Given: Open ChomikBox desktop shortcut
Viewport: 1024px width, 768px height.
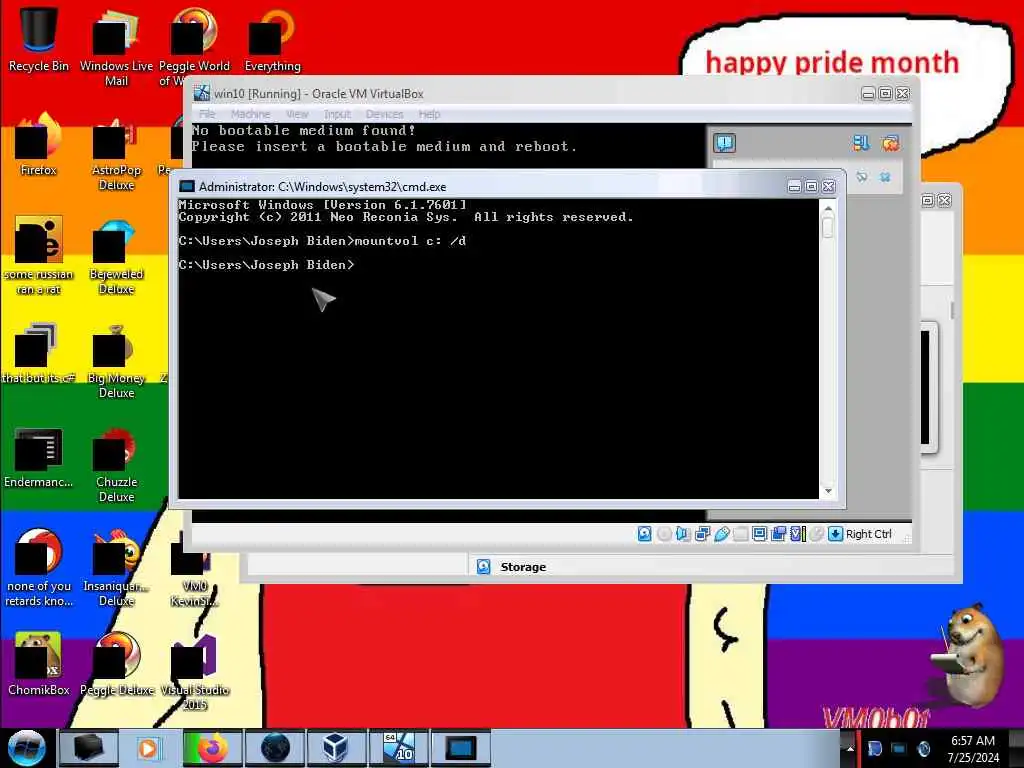Looking at the screenshot, I should tap(39, 665).
